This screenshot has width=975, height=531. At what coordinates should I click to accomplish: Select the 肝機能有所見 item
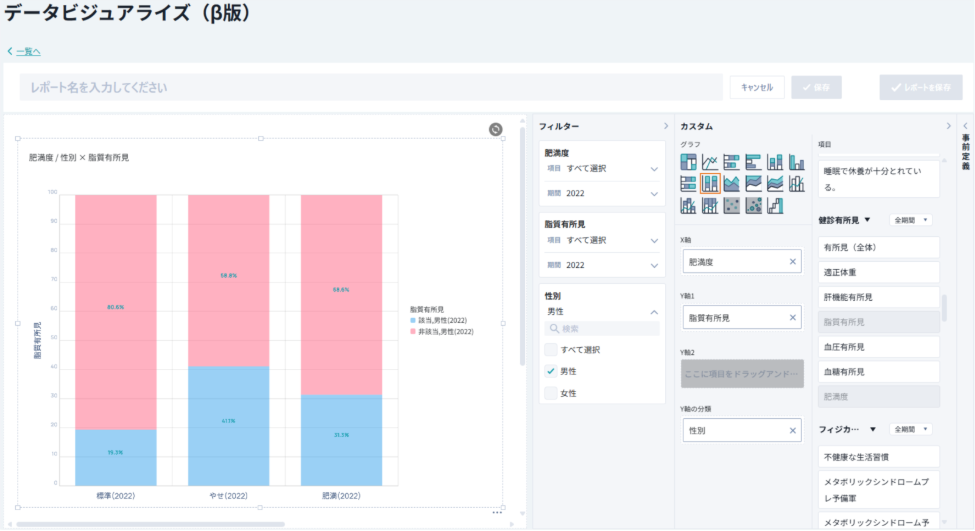[x=878, y=297]
